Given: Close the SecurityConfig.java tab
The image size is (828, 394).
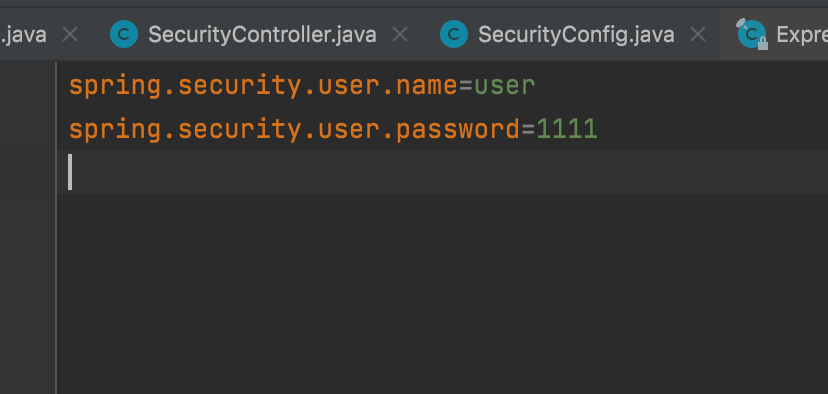Looking at the screenshot, I should pyautogui.click(x=698, y=35).
